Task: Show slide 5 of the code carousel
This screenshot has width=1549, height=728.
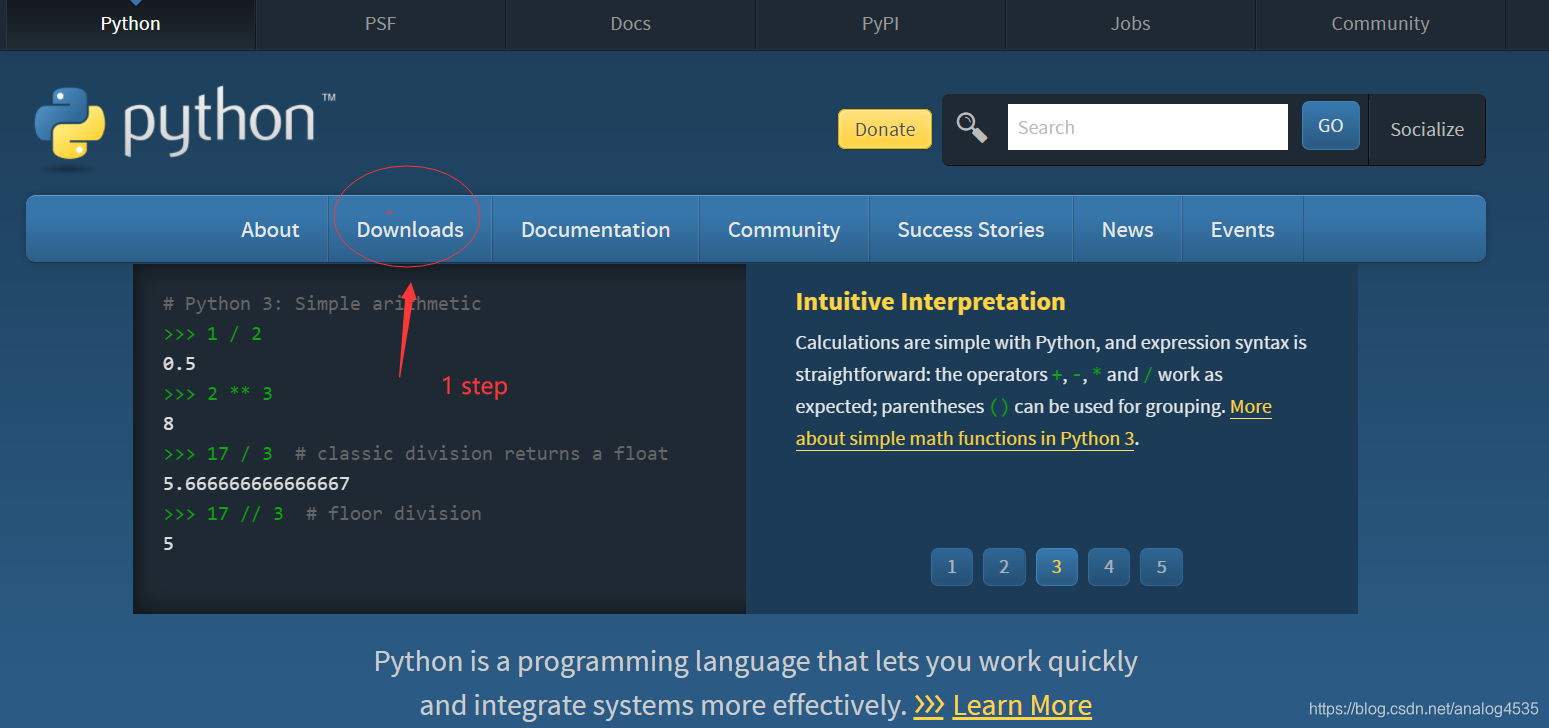Action: coord(1162,567)
